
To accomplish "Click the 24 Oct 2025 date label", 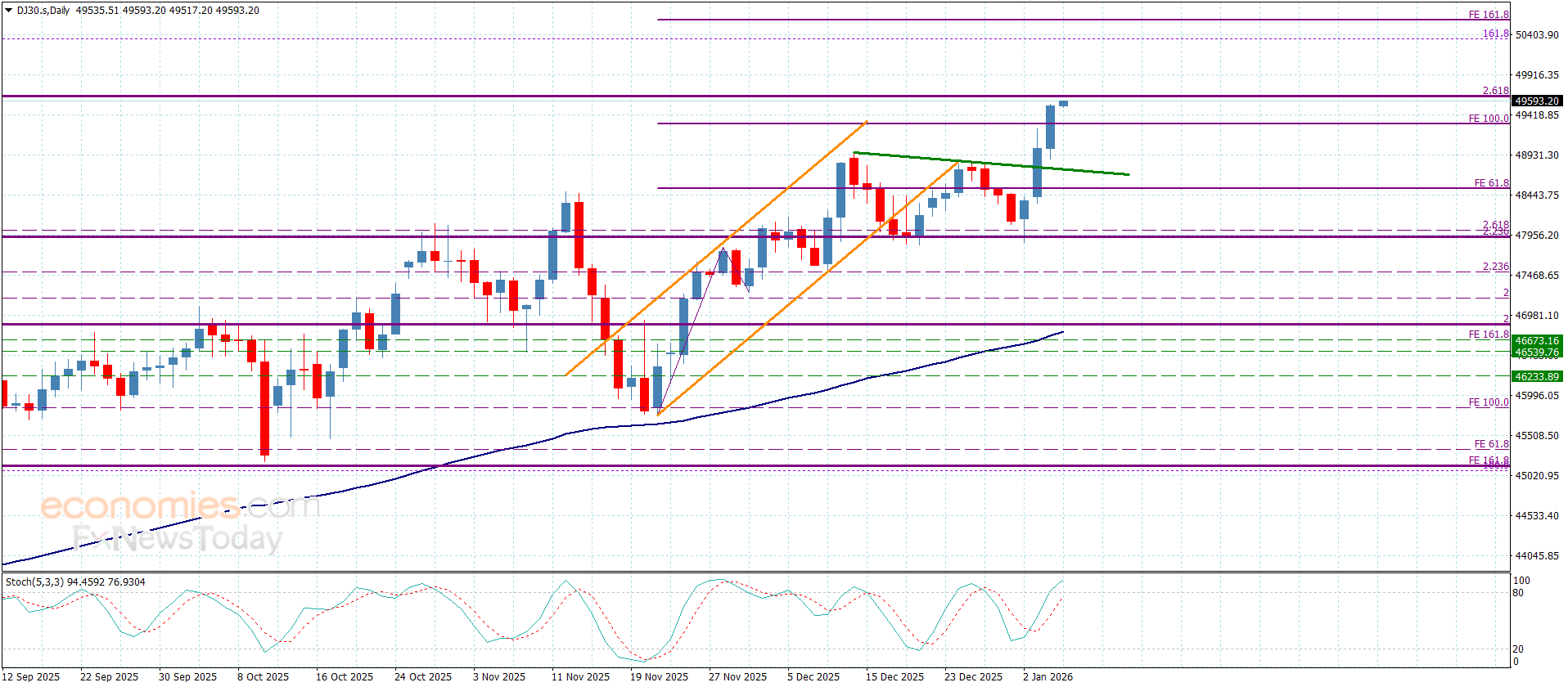I will tap(423, 676).
